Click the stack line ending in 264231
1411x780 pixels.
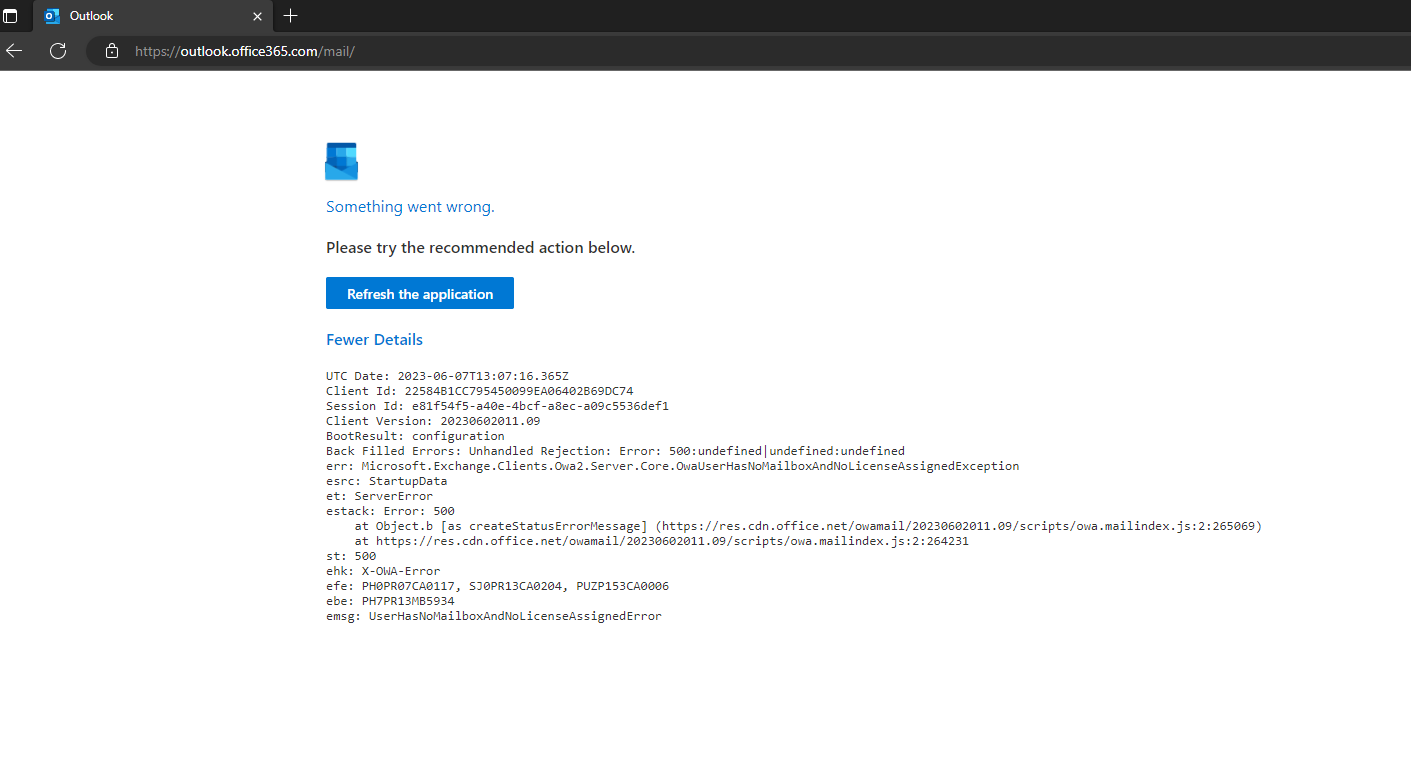tap(661, 541)
